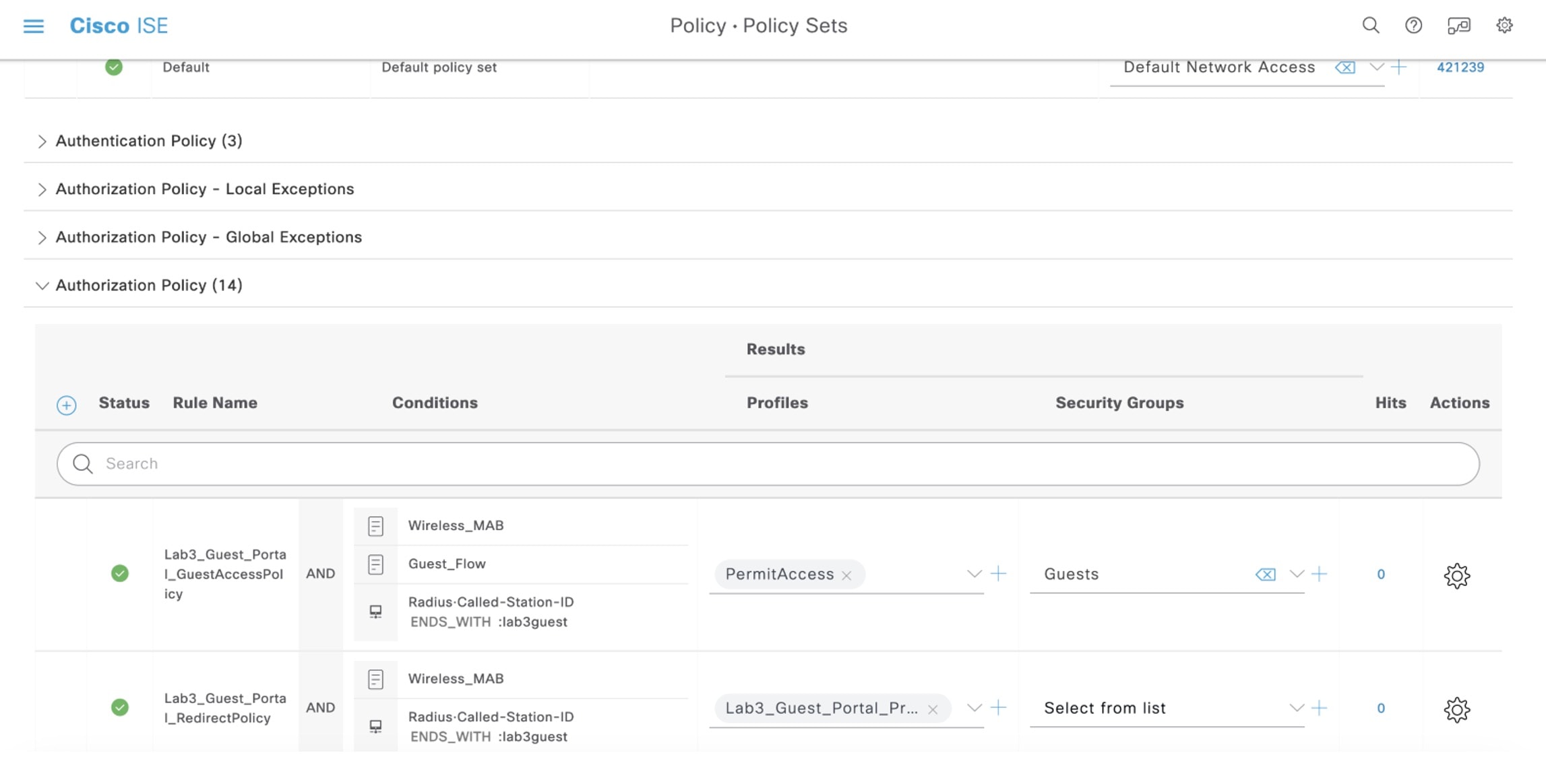The width and height of the screenshot is (1546, 784).
Task: Click the settings gear in top header
Action: 1504,26
